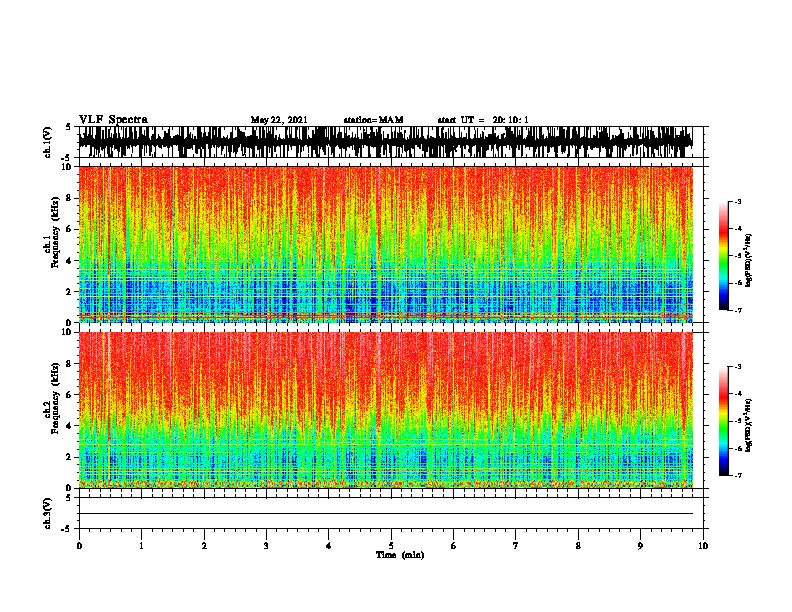The width and height of the screenshot is (792, 612).
Task: Click the ch.1 waveform strip at the top
Action: pyautogui.click(x=386, y=142)
